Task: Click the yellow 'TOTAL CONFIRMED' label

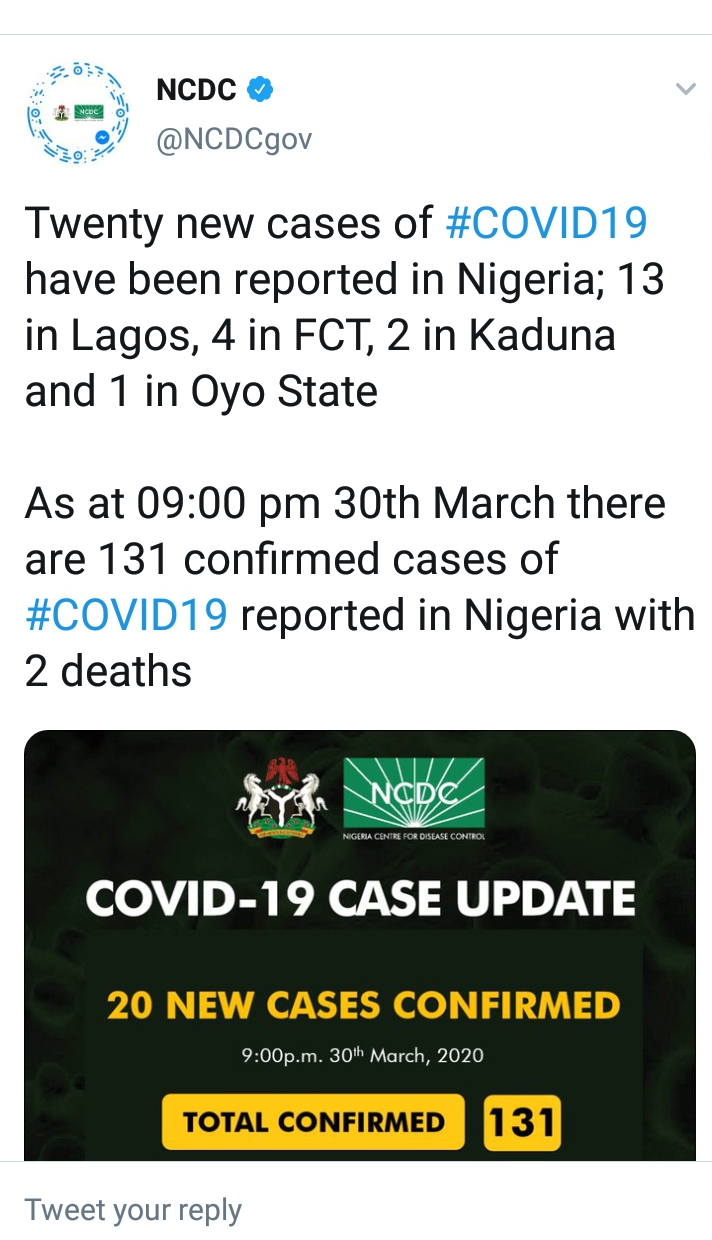Action: tap(313, 1122)
